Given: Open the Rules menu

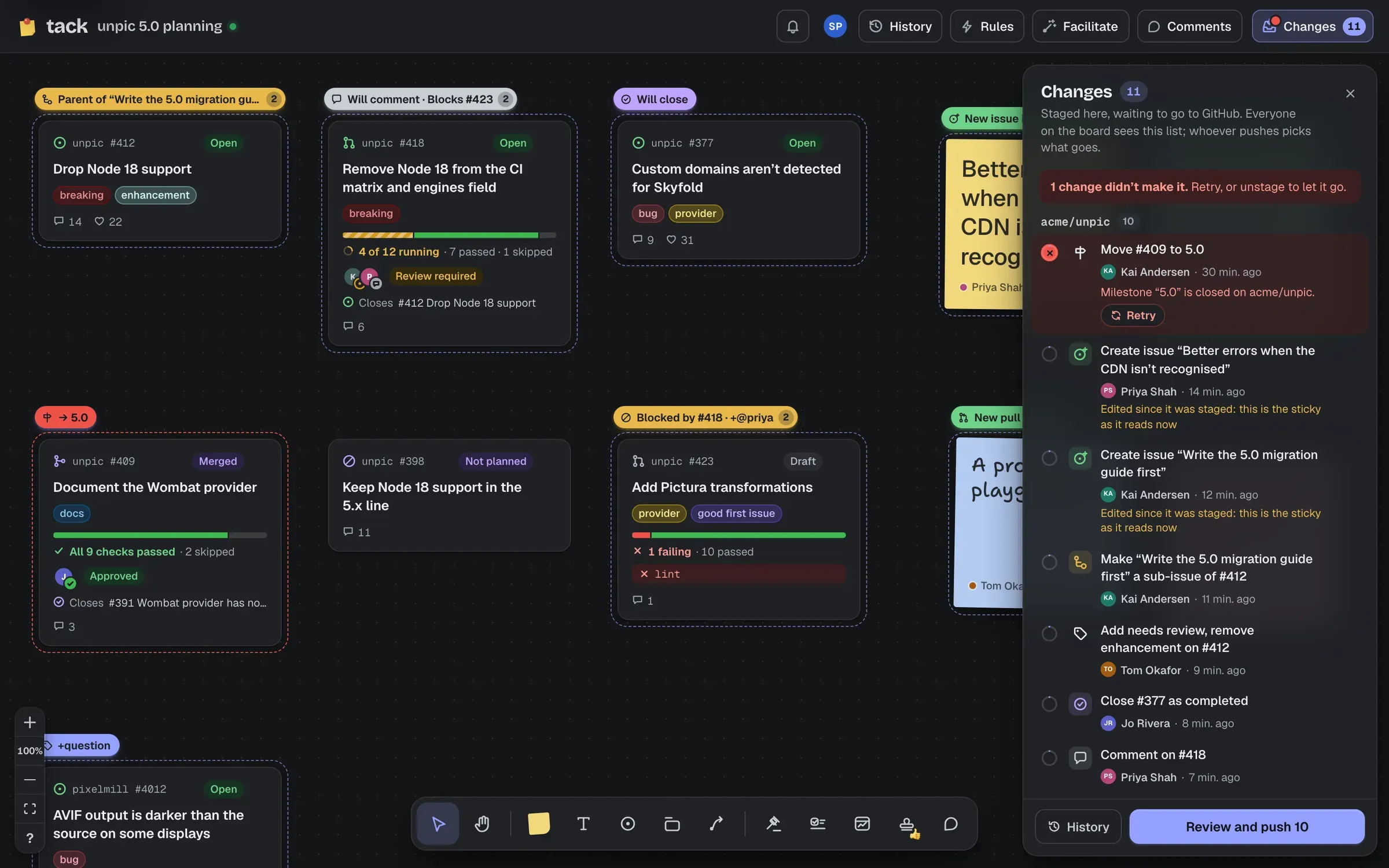Looking at the screenshot, I should pos(987,26).
